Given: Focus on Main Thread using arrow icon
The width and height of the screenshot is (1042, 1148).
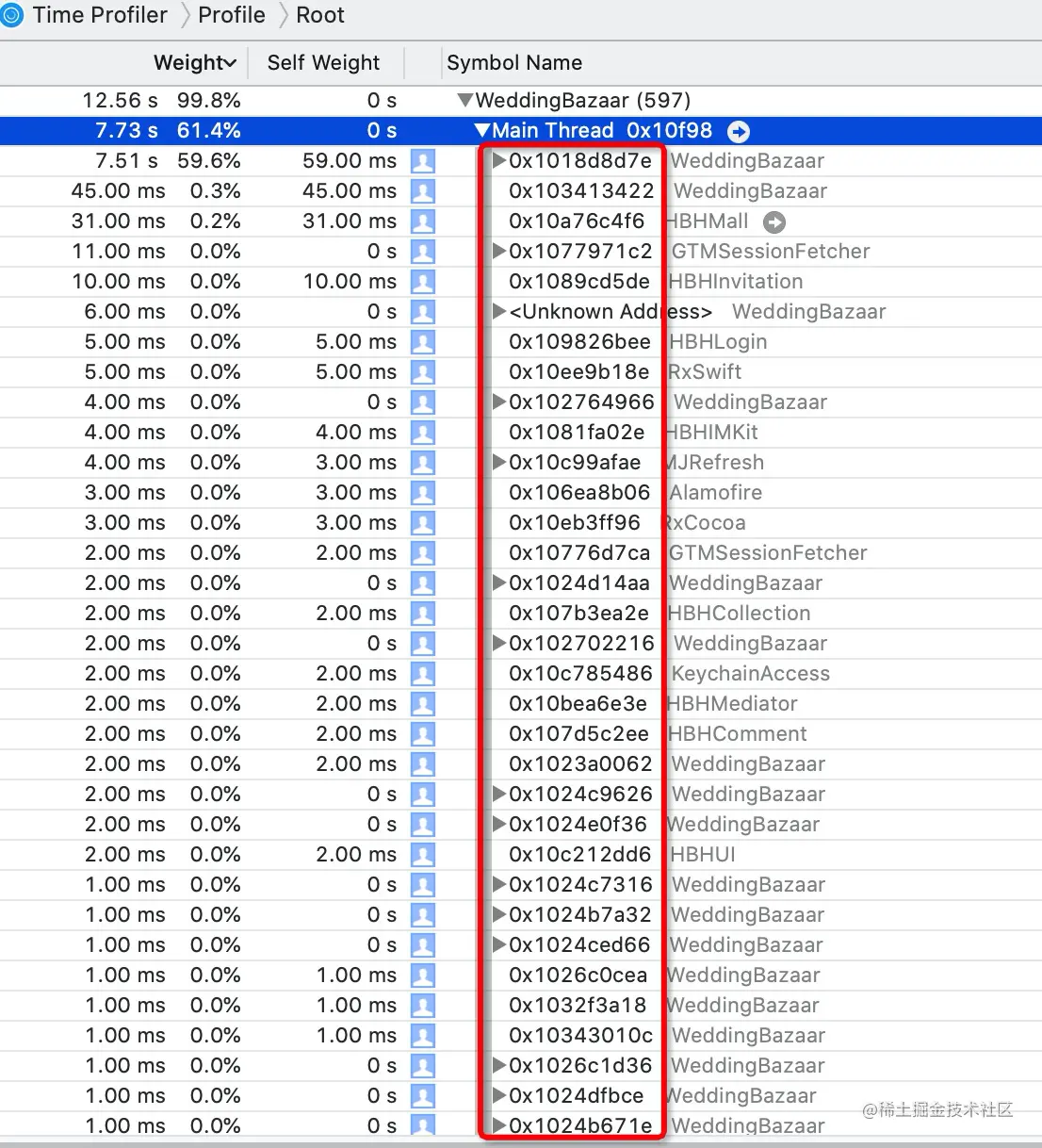Looking at the screenshot, I should (x=739, y=132).
